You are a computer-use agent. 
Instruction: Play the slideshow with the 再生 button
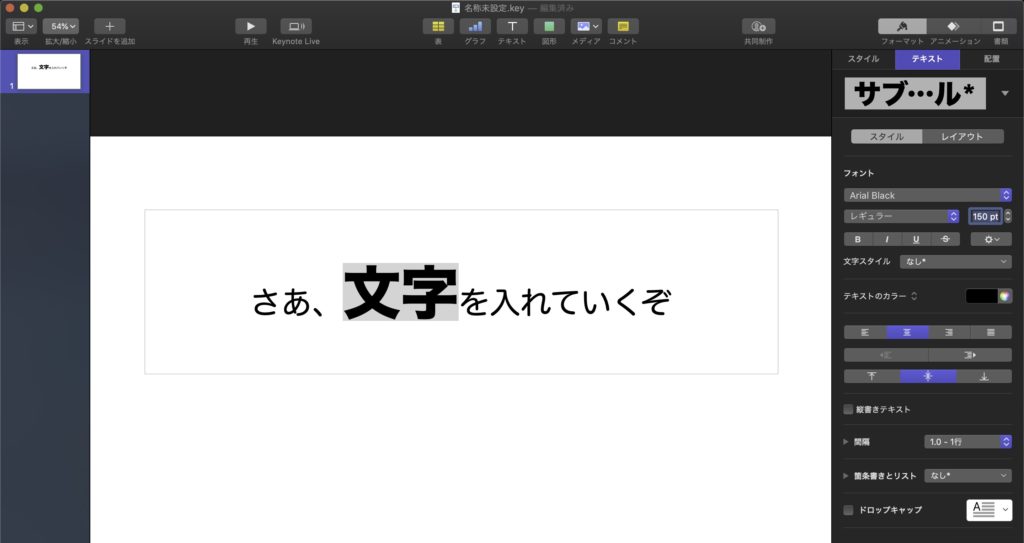251,26
